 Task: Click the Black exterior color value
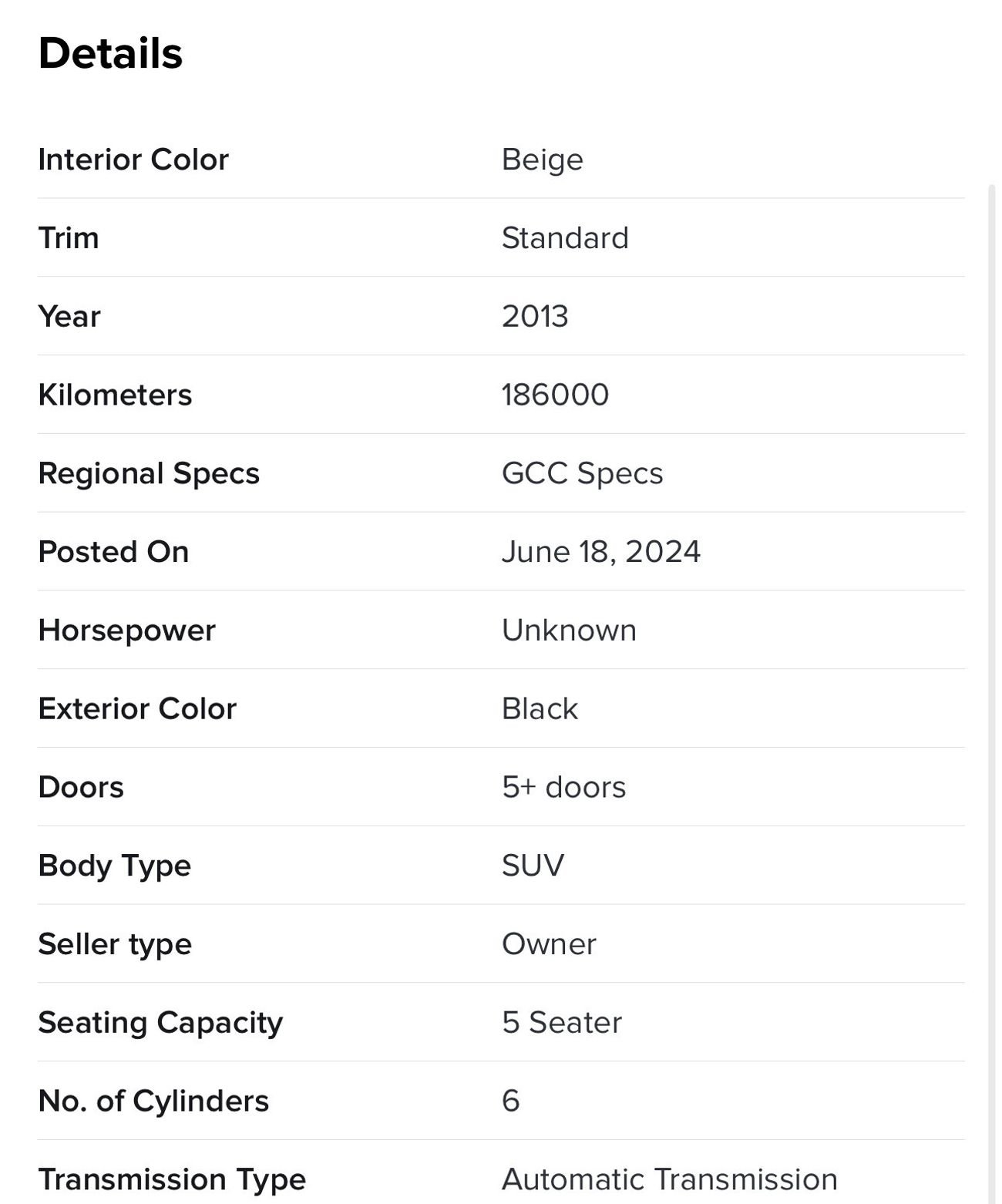[540, 709]
